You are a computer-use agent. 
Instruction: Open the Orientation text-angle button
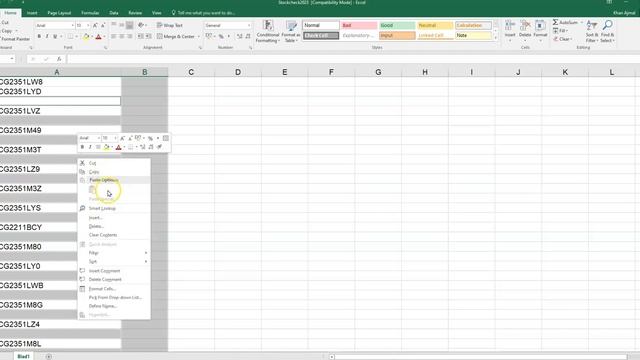[142, 25]
